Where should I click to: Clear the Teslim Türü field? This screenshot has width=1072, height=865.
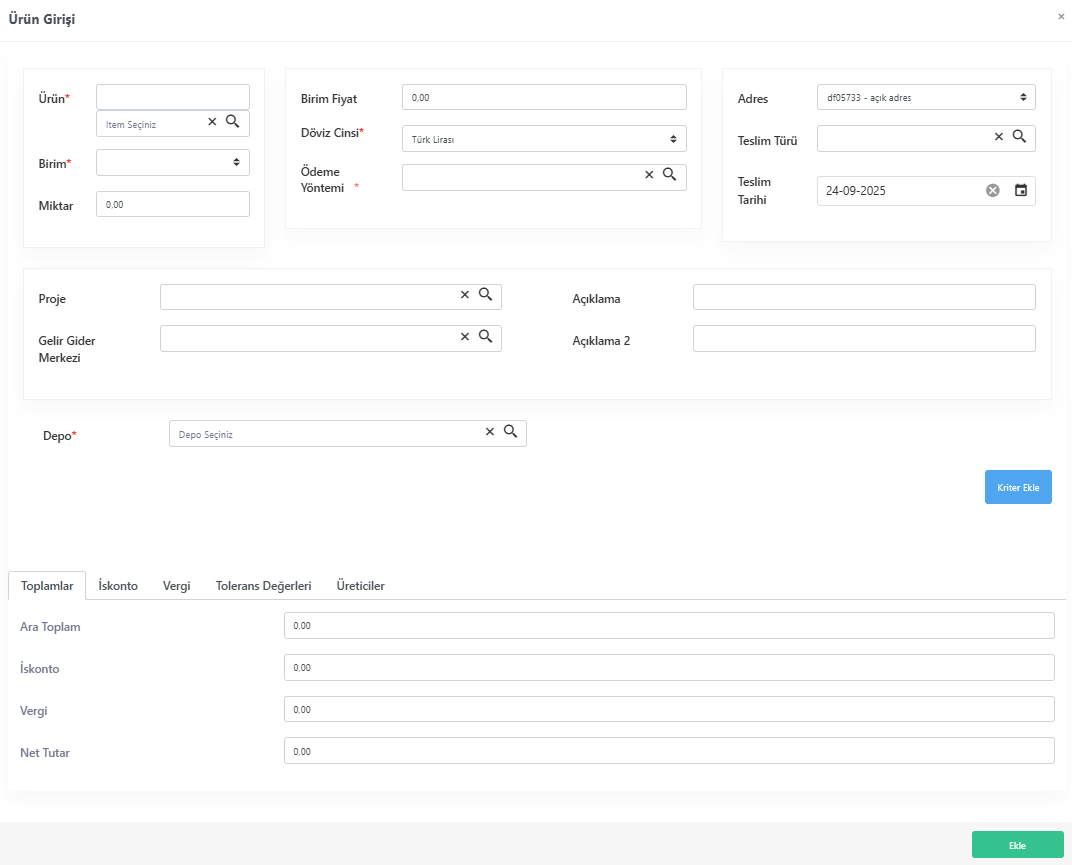999,137
